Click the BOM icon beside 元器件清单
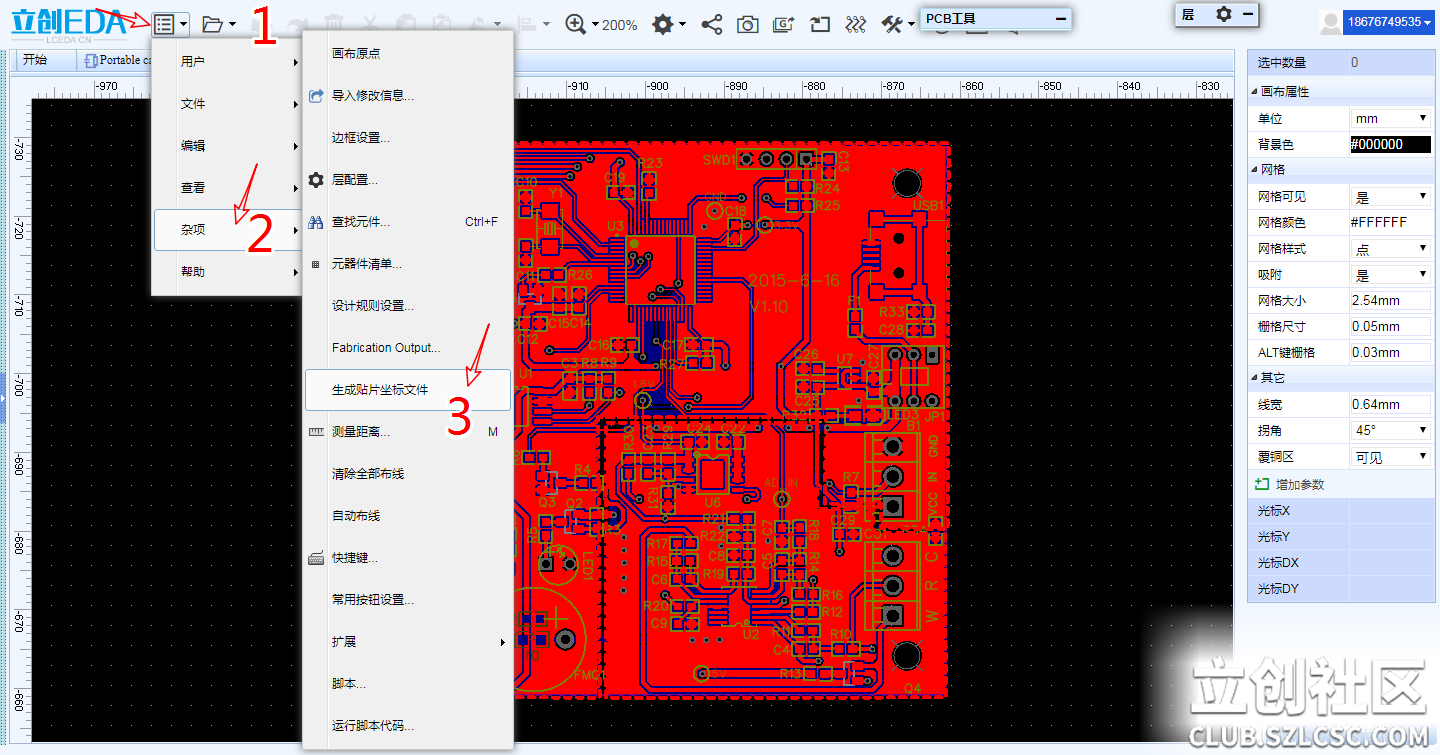 coord(316,264)
